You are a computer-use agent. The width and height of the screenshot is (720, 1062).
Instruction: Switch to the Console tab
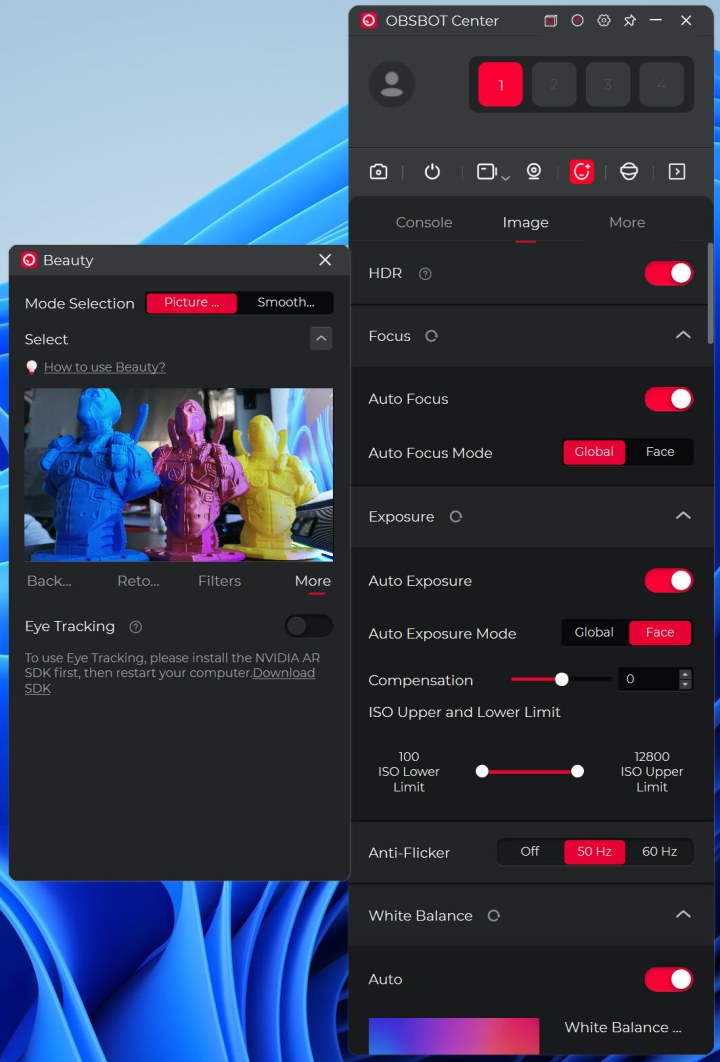(x=424, y=222)
